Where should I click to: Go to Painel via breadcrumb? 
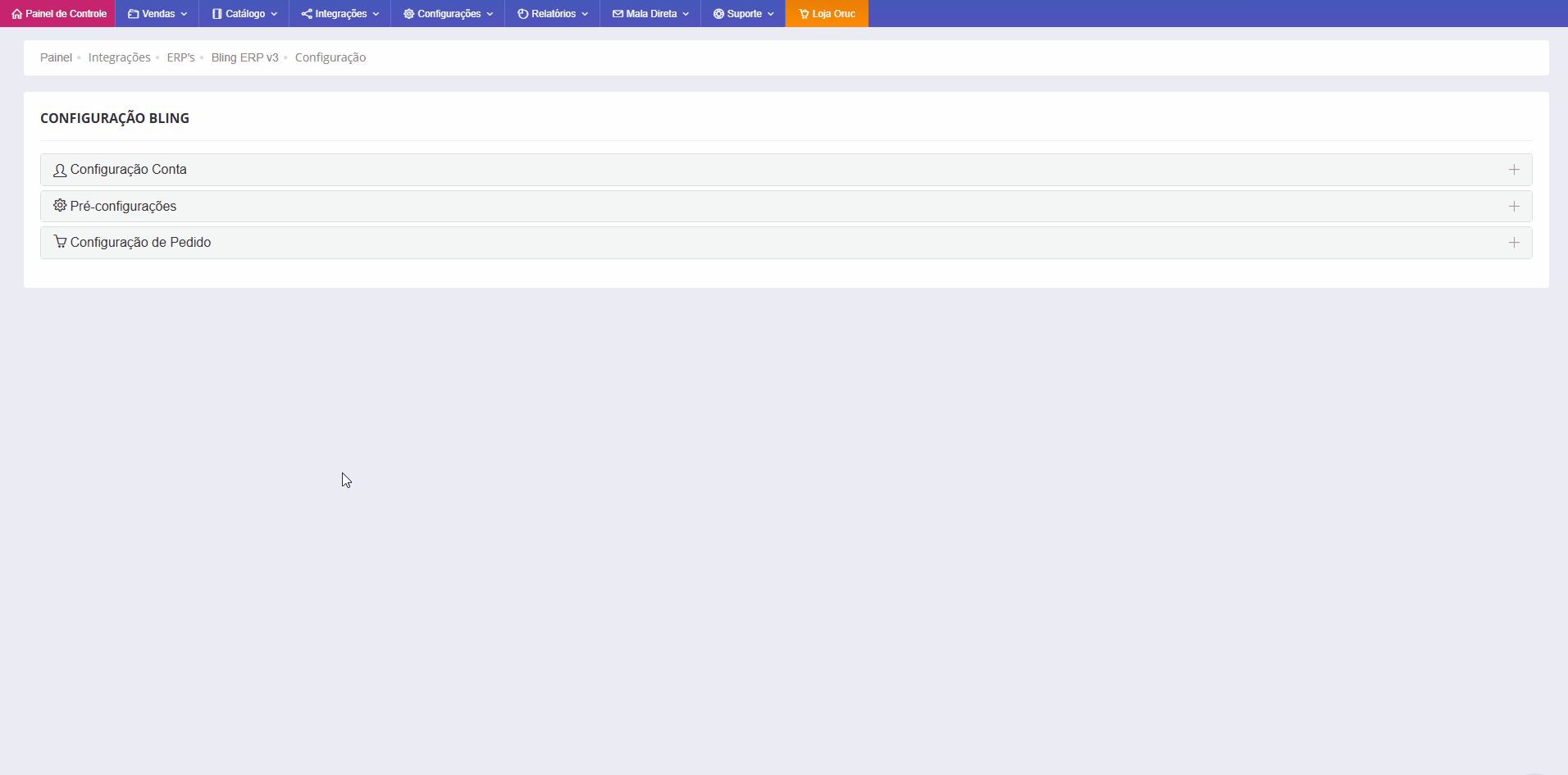(56, 57)
